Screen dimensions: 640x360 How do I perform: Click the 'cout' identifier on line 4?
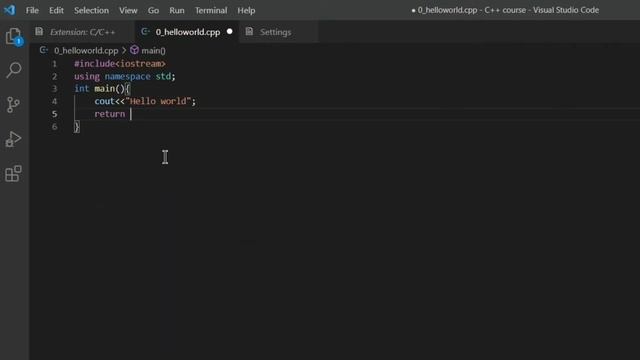point(104,101)
